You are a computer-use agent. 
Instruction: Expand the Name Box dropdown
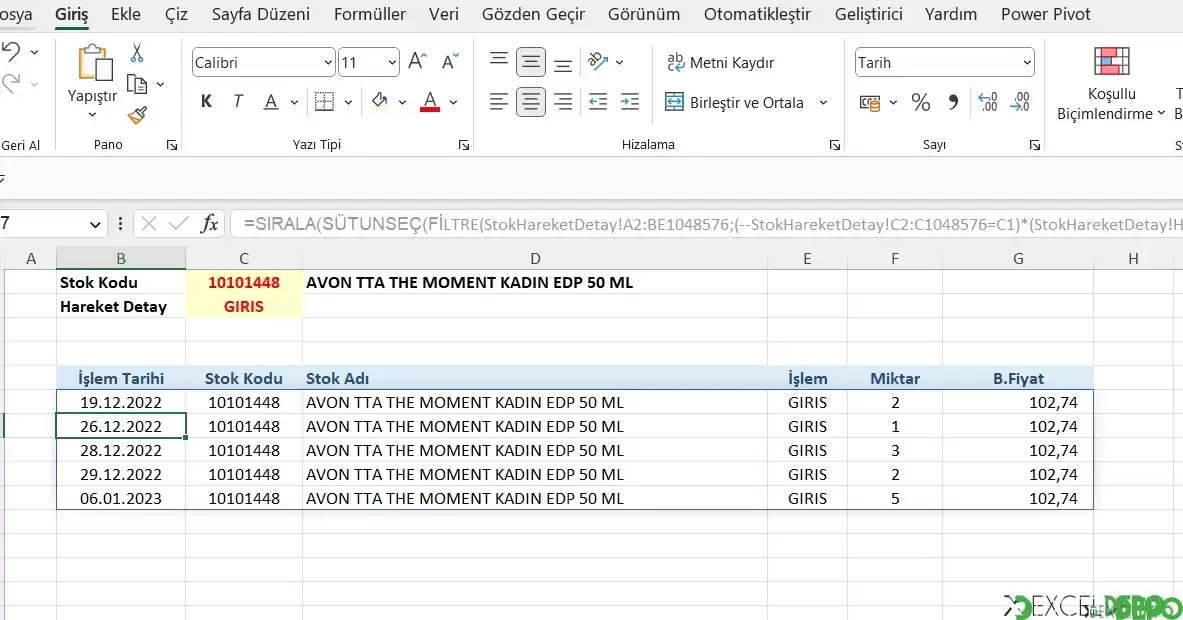click(95, 224)
